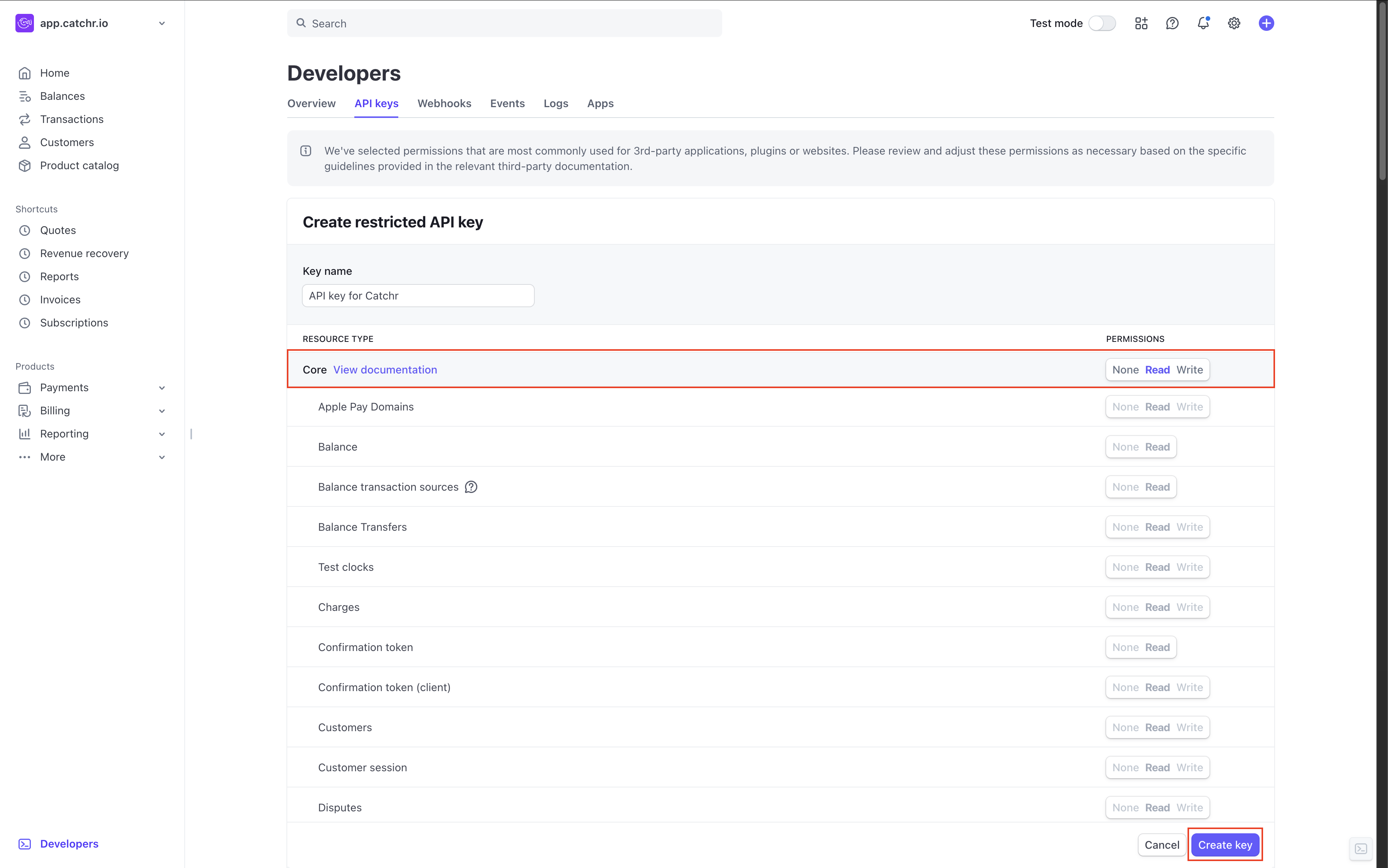Click the help icon beside Balance transaction sources
This screenshot has width=1388, height=868.
click(471, 487)
